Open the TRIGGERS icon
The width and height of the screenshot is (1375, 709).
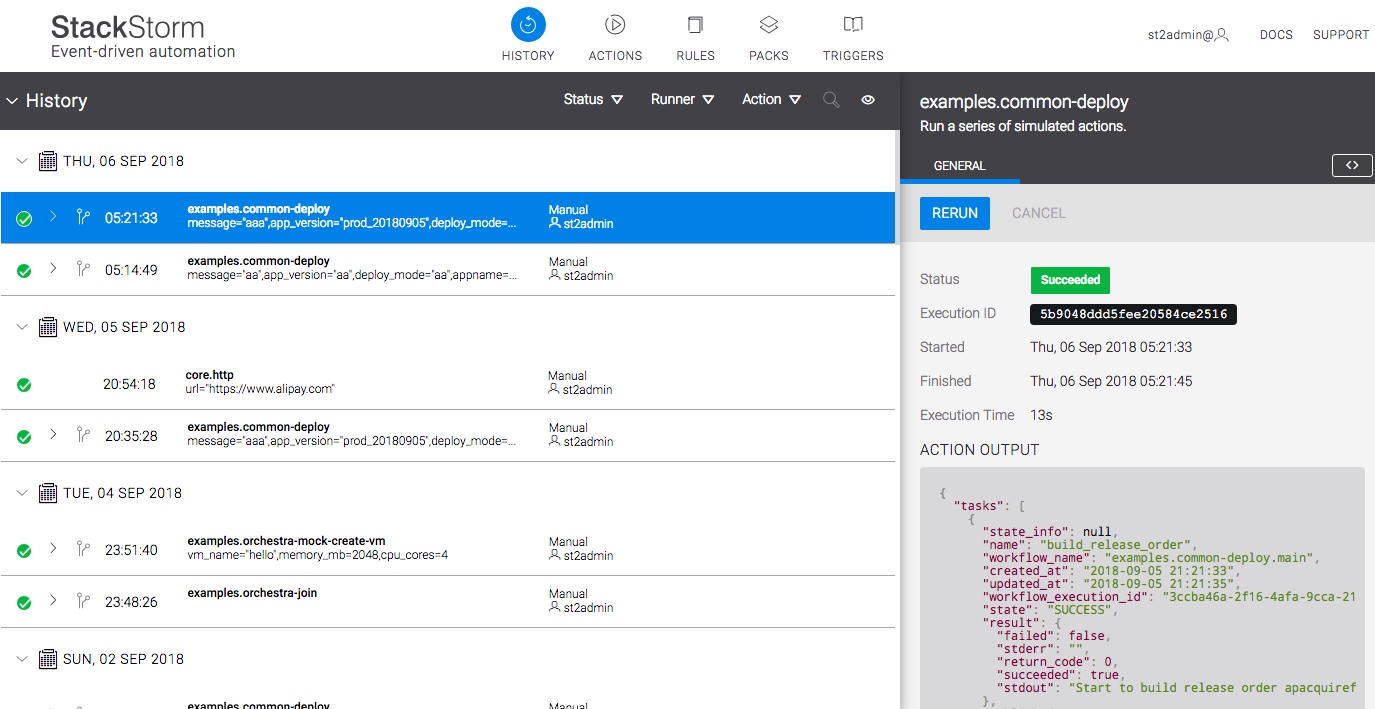tap(852, 24)
